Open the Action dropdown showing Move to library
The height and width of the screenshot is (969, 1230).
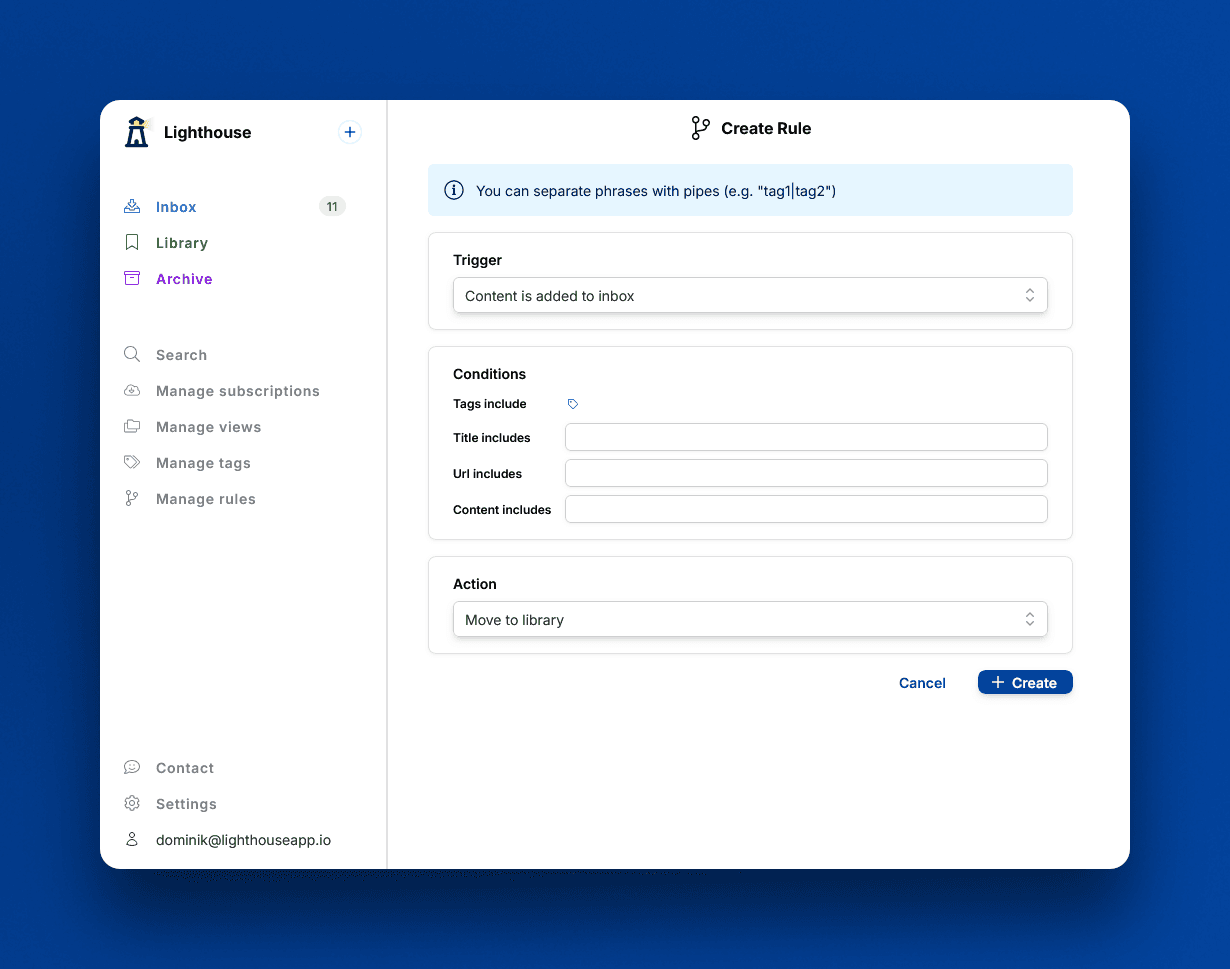[x=750, y=620]
